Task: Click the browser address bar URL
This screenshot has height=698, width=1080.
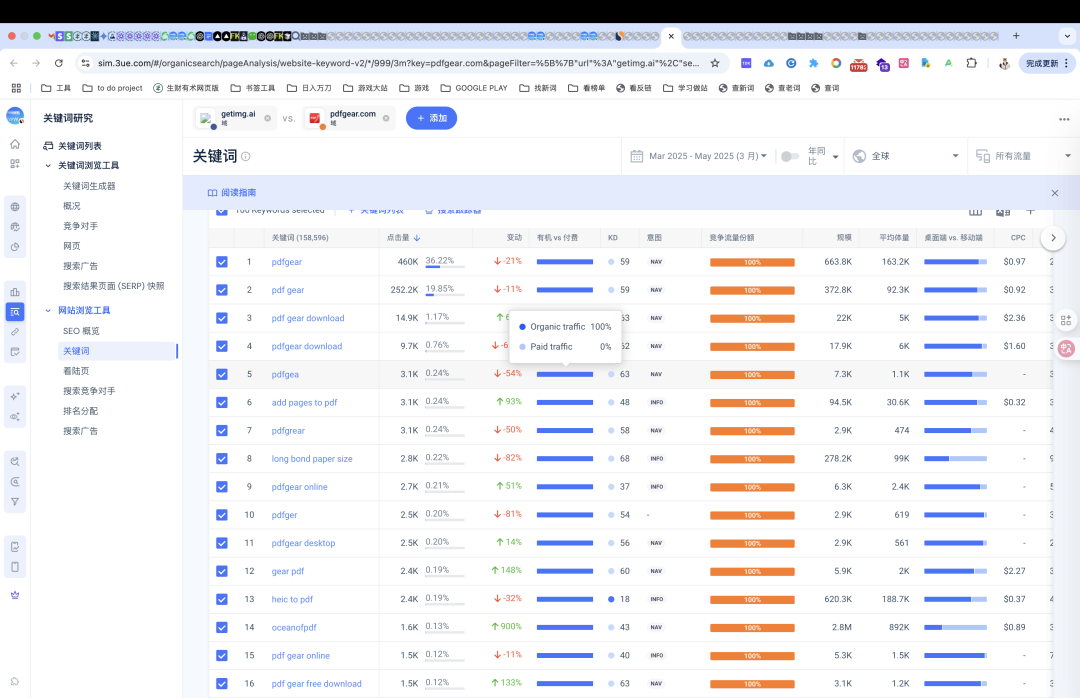Action: [x=398, y=63]
